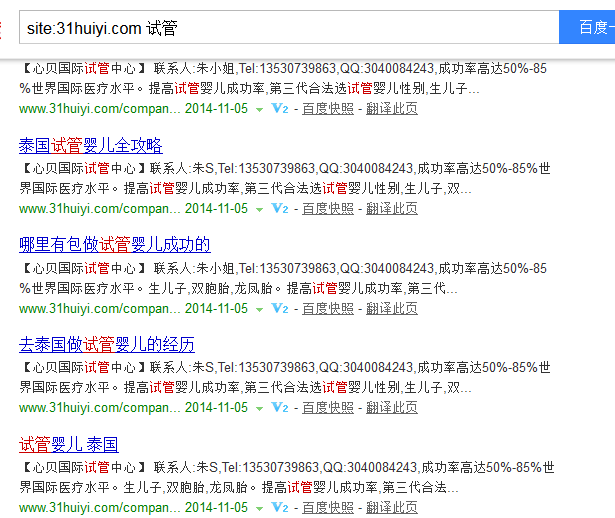Click 翻译此页 for 哪里有包做试管婴儿成功的 result

coord(392,308)
